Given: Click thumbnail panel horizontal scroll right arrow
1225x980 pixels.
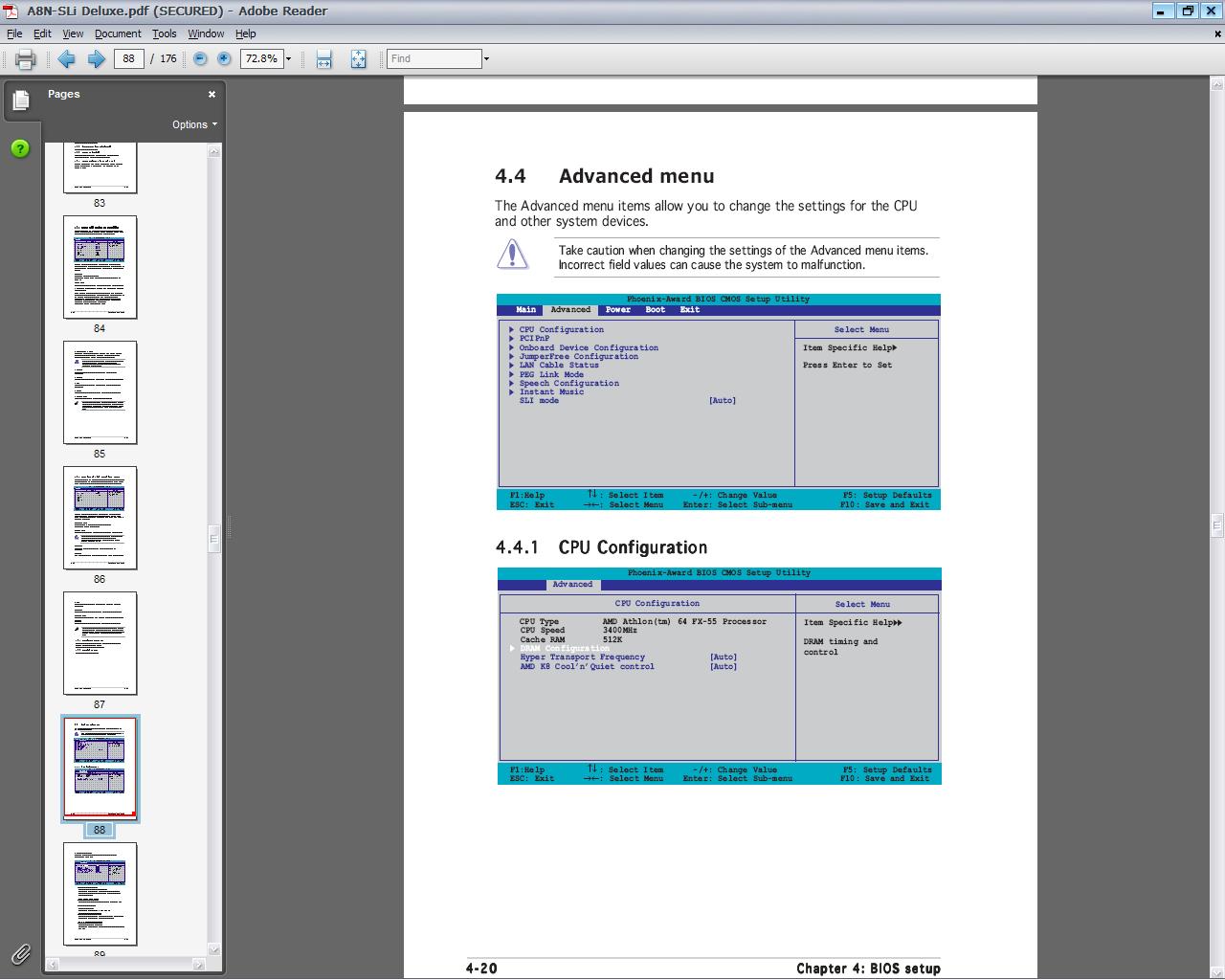Looking at the screenshot, I should click(x=201, y=964).
